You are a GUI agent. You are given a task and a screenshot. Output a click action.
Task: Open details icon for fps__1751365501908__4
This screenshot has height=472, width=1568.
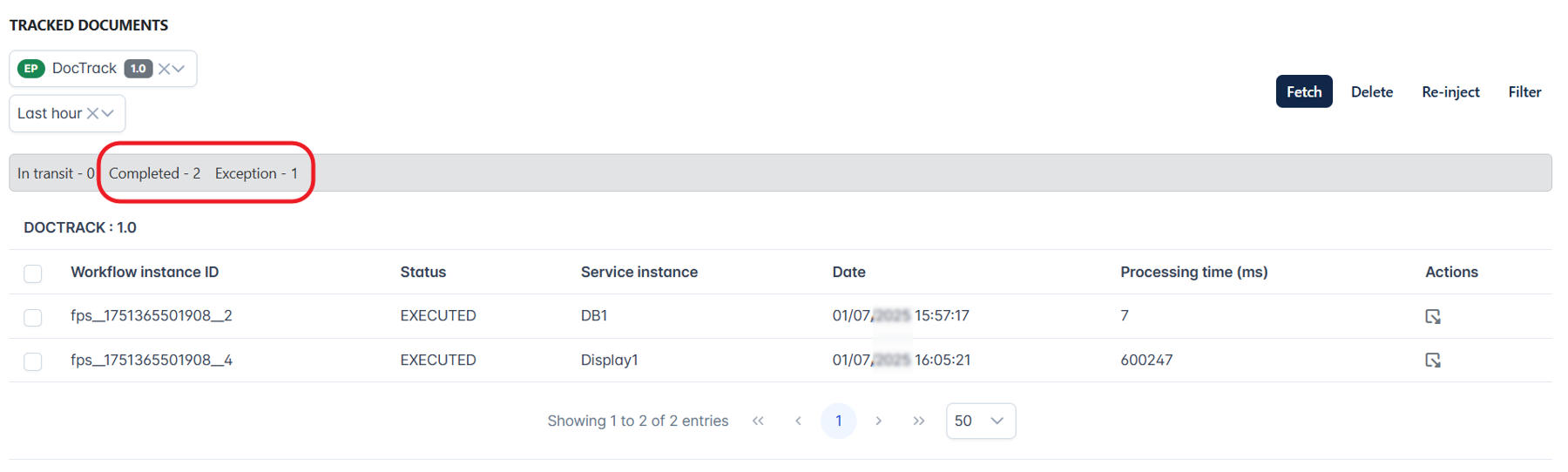(1432, 360)
